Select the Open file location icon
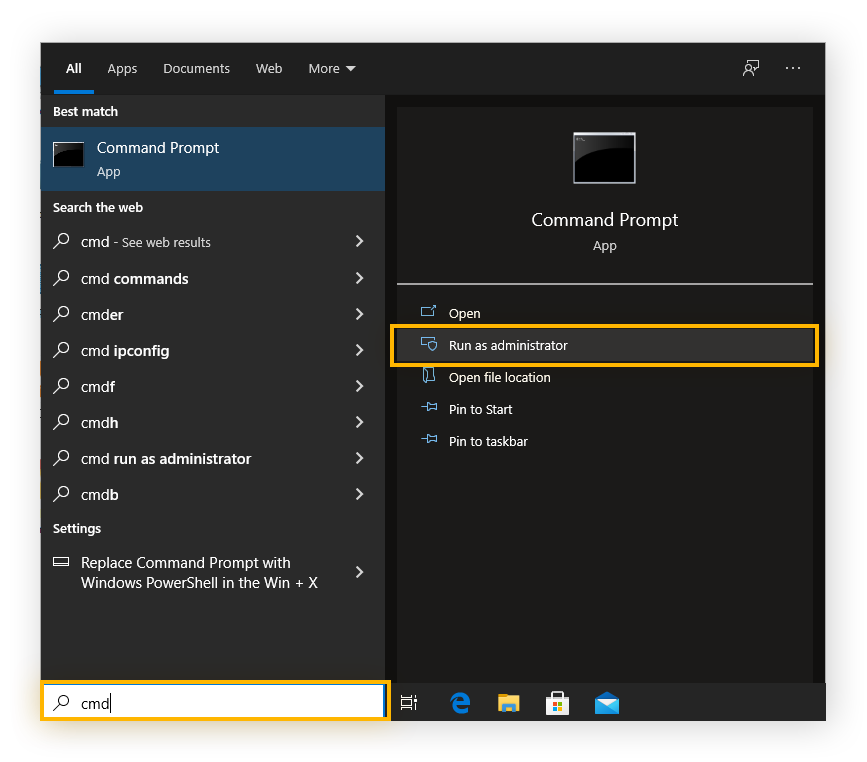The height and width of the screenshot is (762, 867). pyautogui.click(x=431, y=377)
